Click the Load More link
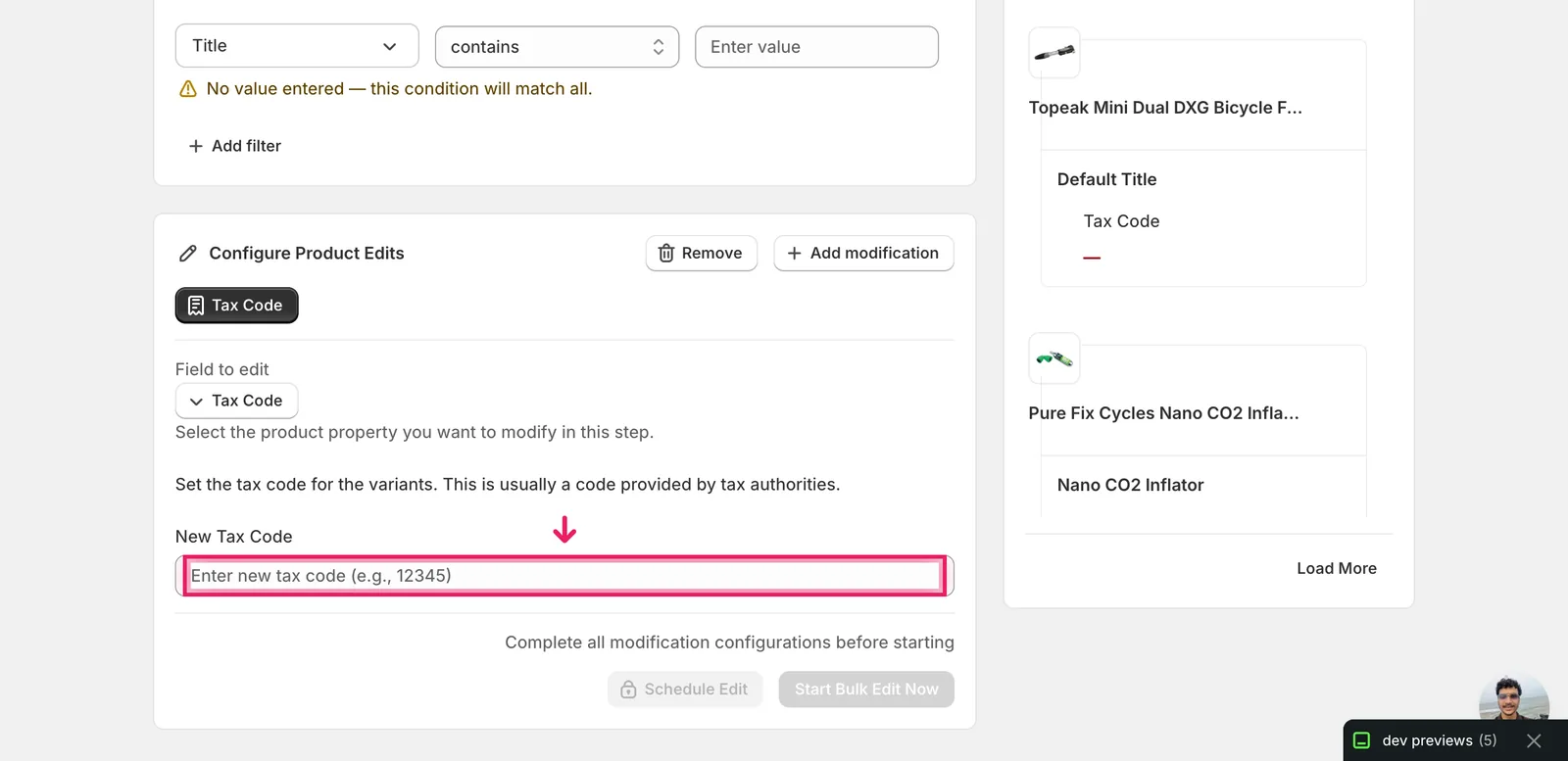Viewport: 1568px width, 761px height. click(x=1337, y=569)
